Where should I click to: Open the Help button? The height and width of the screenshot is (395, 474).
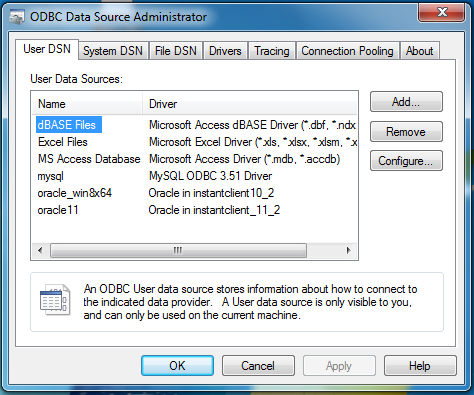click(x=420, y=366)
